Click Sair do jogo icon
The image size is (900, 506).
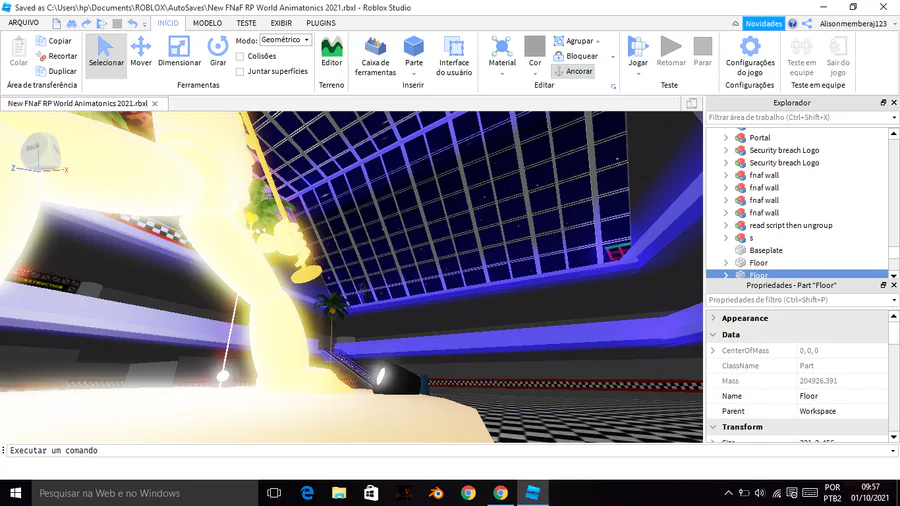coord(838,47)
